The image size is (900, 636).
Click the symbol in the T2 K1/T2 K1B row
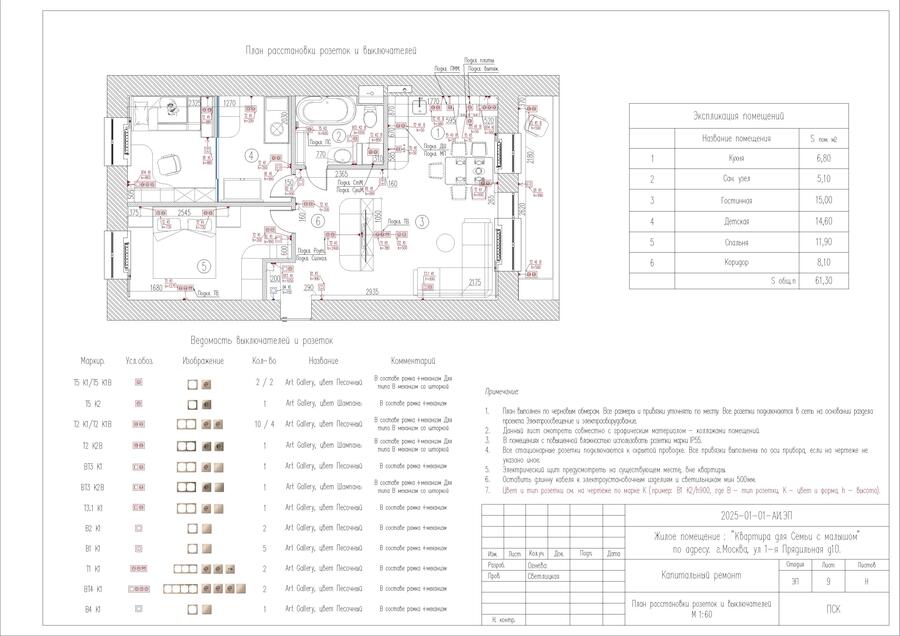click(138, 424)
